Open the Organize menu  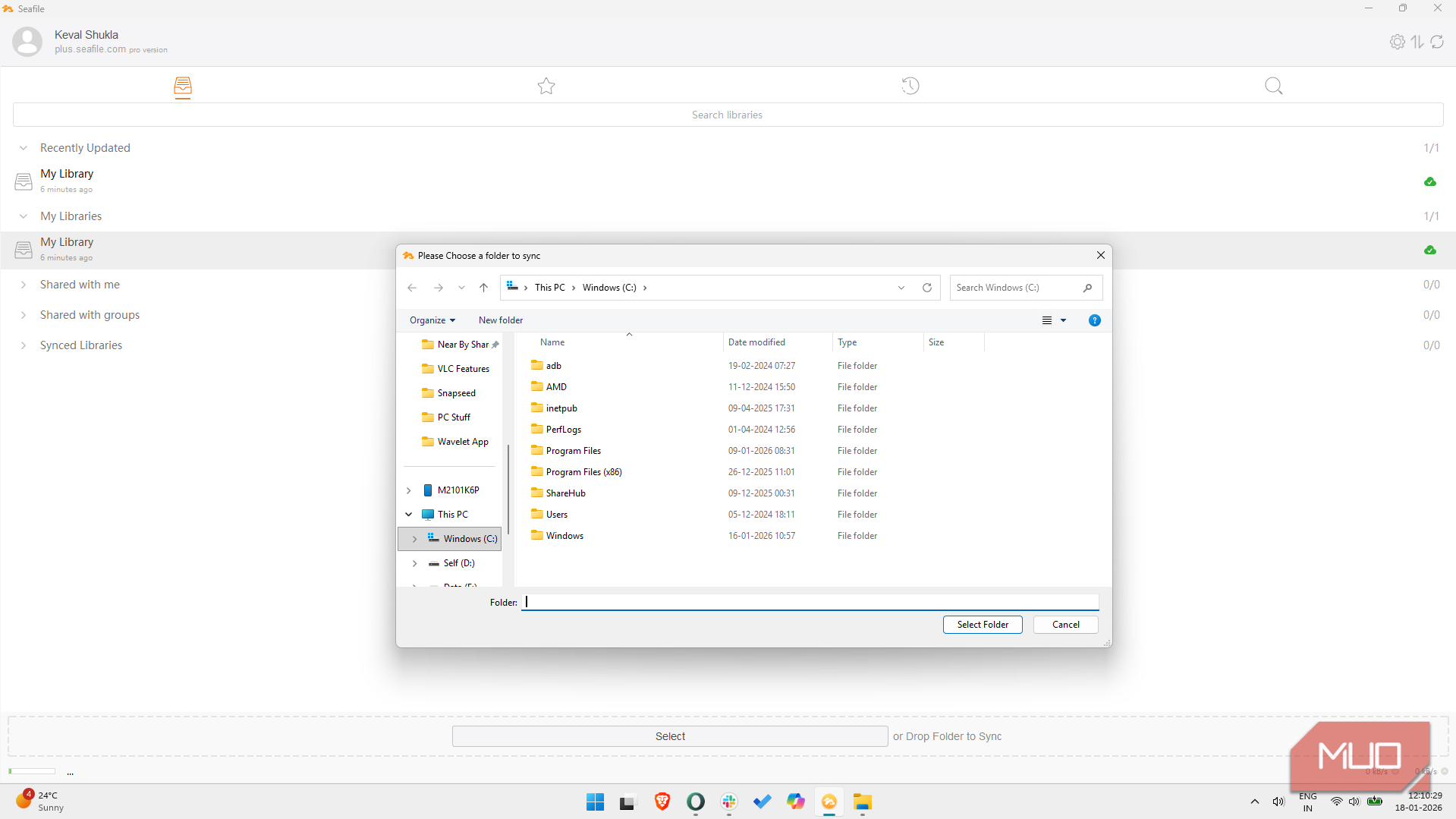coord(432,320)
